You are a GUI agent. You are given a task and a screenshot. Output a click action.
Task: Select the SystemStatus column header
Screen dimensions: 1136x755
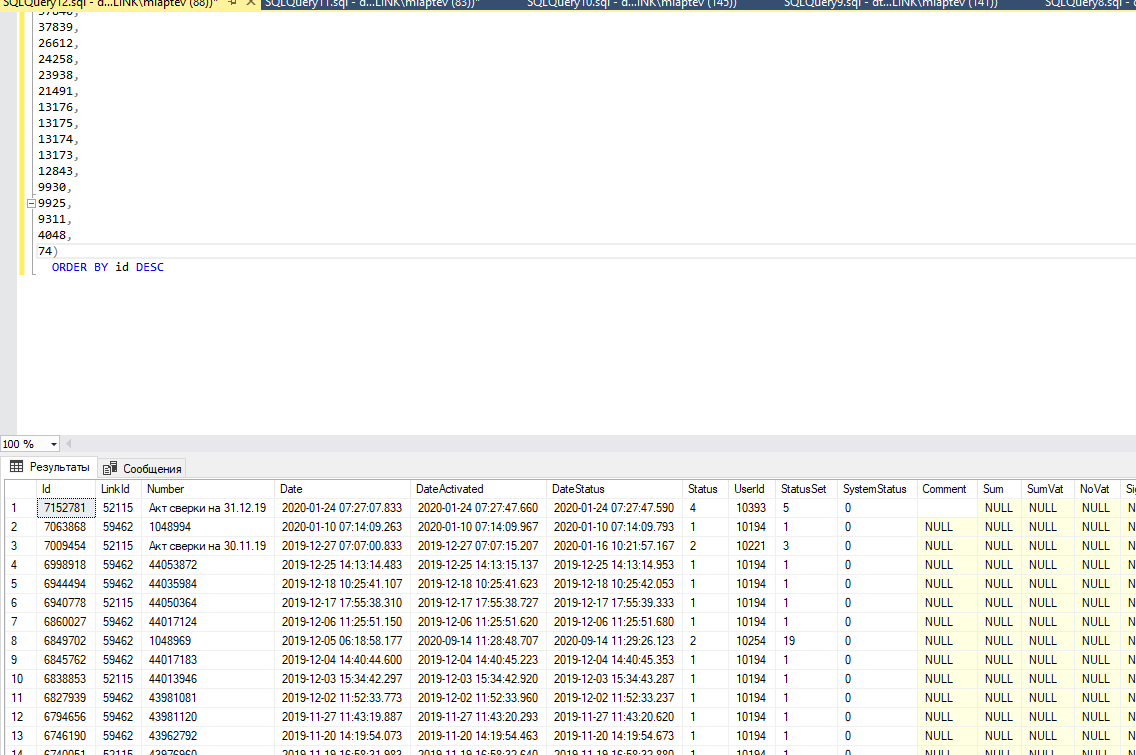click(x=877, y=489)
